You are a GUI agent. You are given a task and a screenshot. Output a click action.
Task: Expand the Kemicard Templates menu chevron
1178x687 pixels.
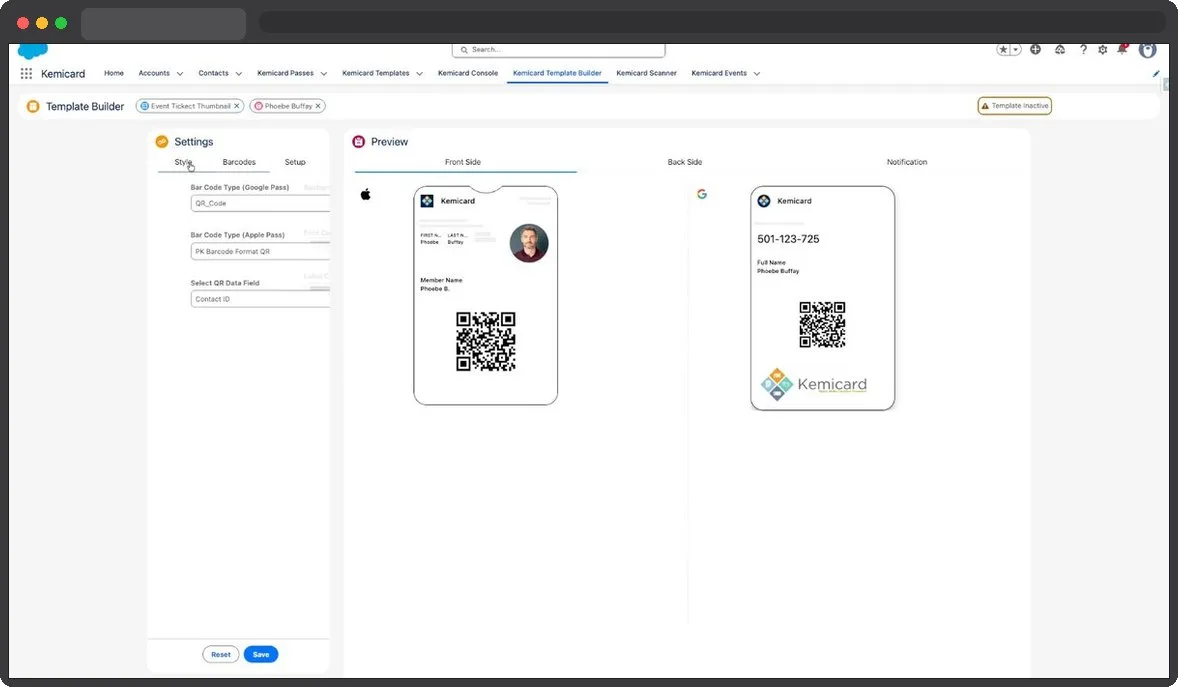pyautogui.click(x=419, y=74)
